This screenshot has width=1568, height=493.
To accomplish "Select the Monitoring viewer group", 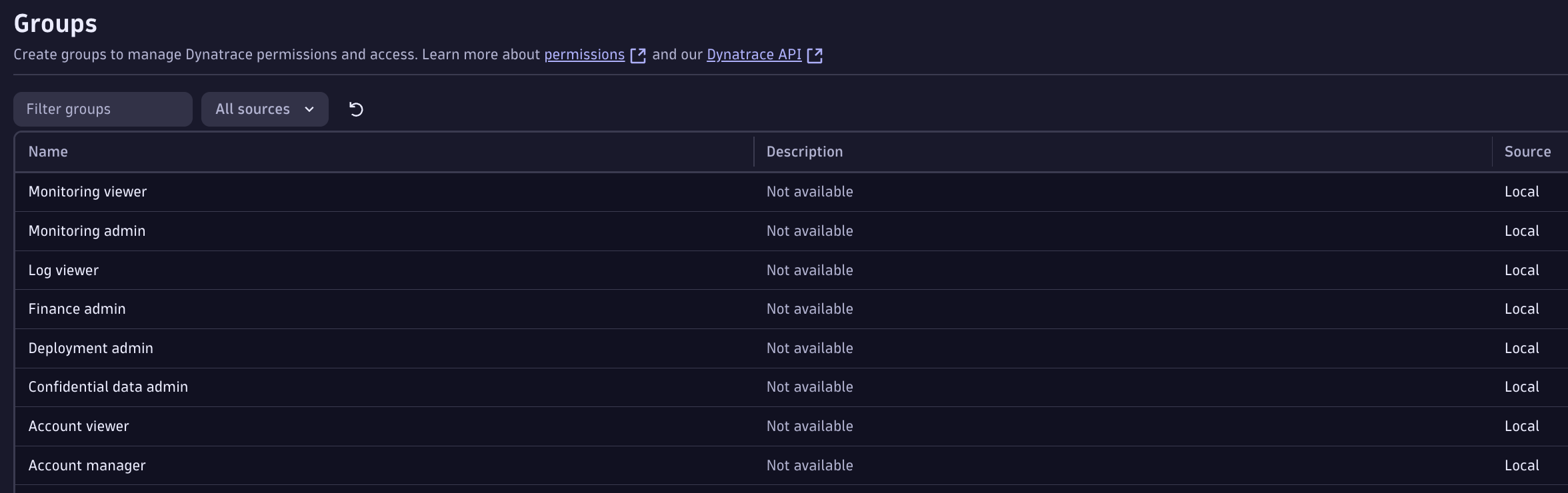I will click(x=87, y=192).
